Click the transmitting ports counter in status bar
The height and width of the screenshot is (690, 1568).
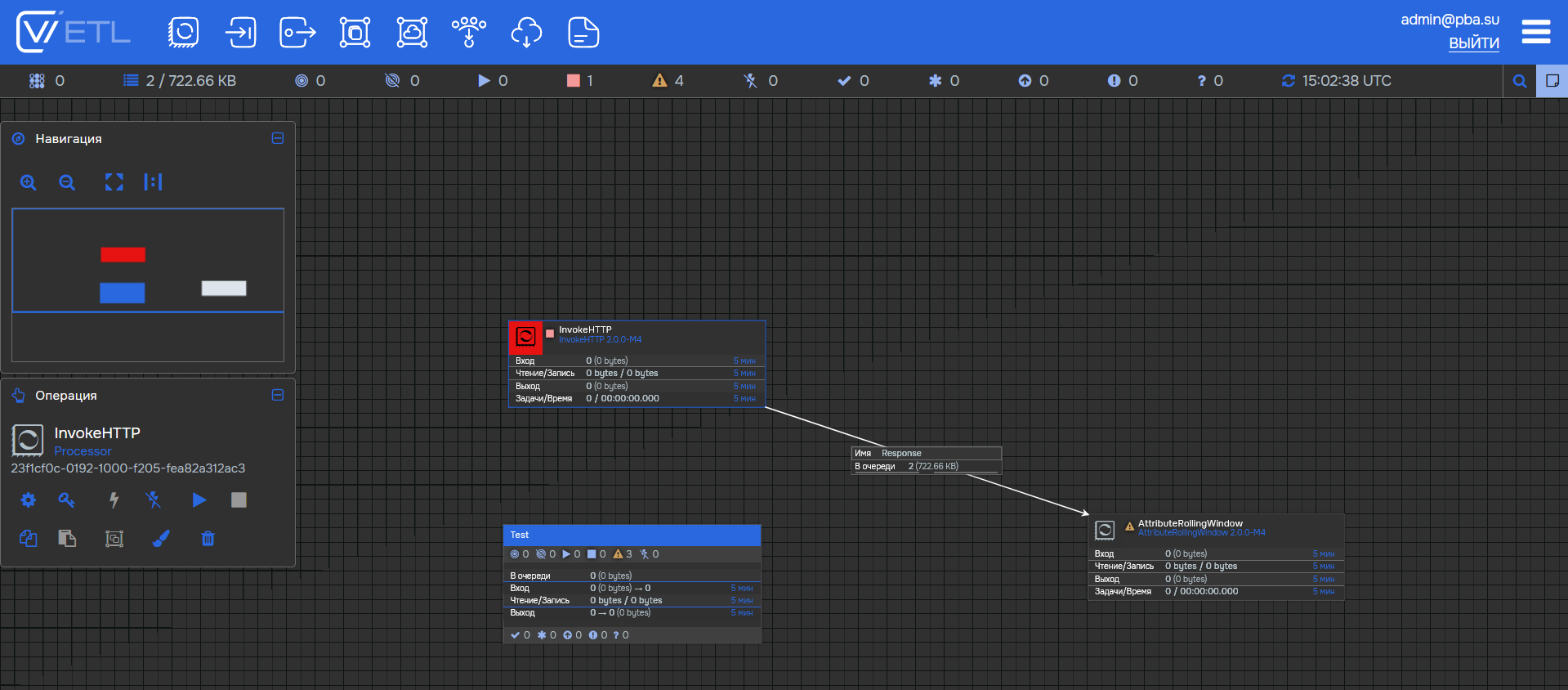pos(310,81)
